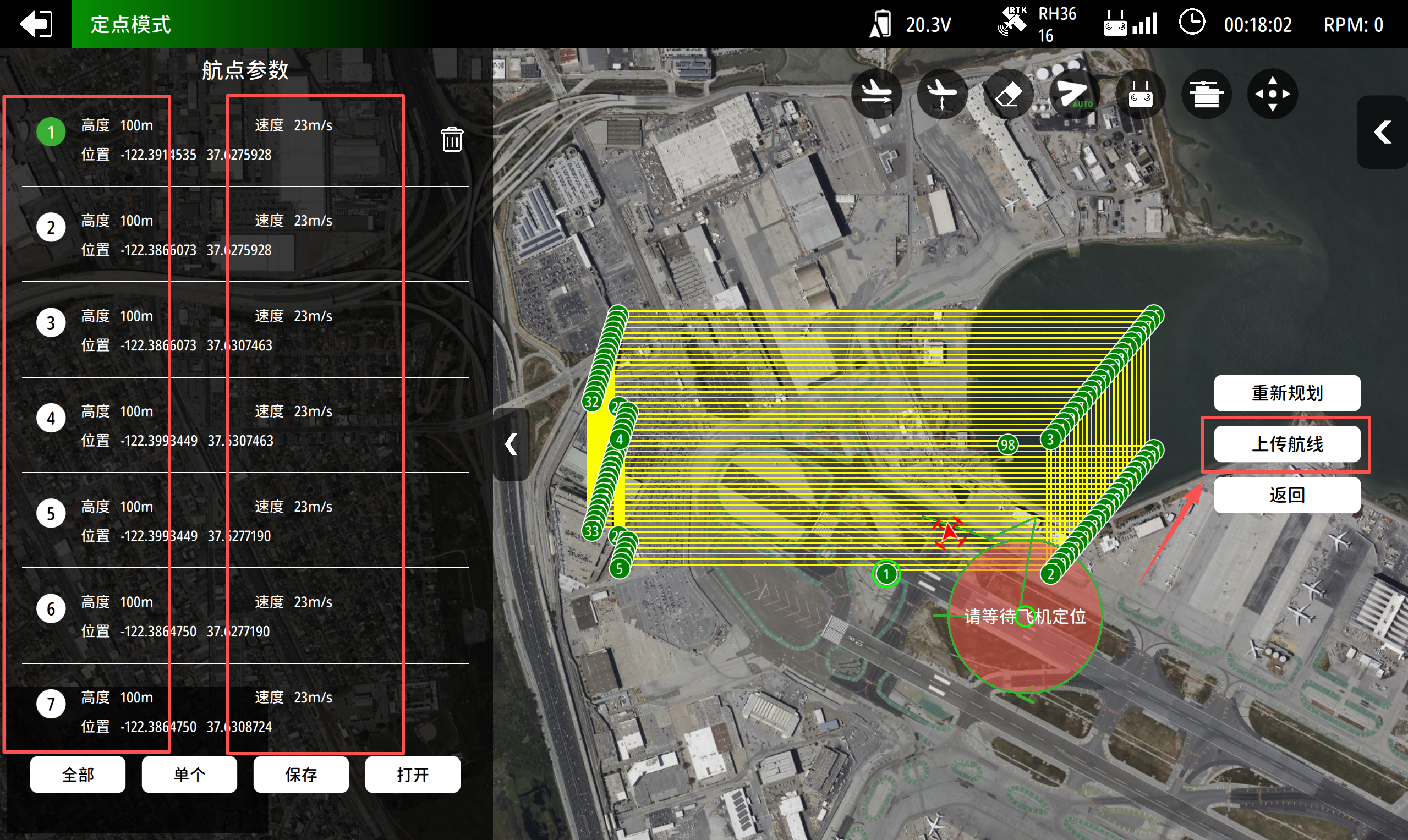Collapse the waypoint panel chevron
This screenshot has height=840, width=1408.
(511, 444)
